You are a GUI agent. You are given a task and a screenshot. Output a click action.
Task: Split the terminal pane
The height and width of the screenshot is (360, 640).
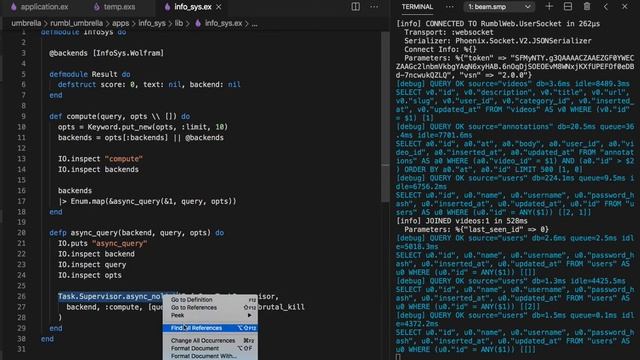click(x=568, y=7)
